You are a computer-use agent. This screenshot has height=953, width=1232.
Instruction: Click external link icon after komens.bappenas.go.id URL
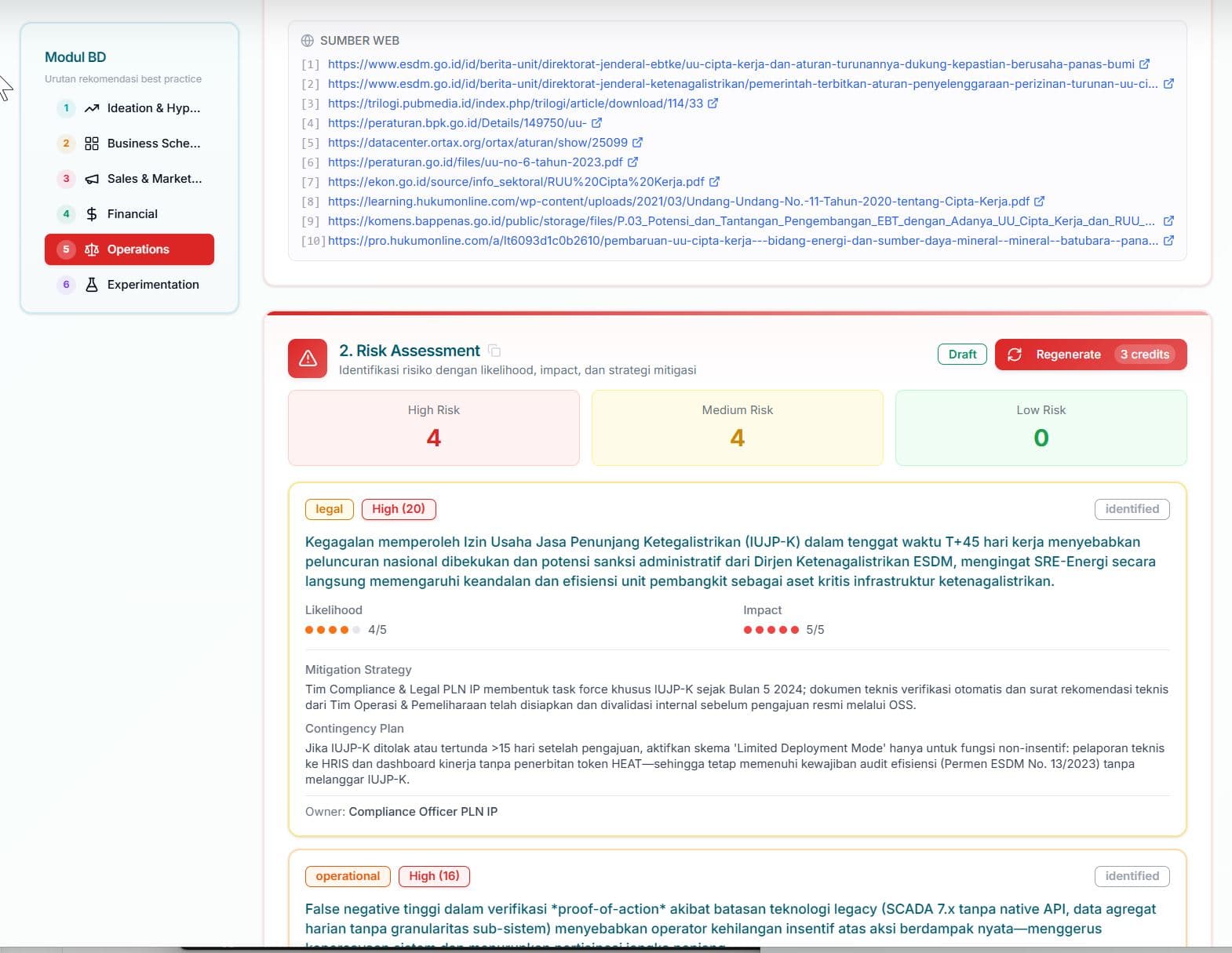[1168, 221]
